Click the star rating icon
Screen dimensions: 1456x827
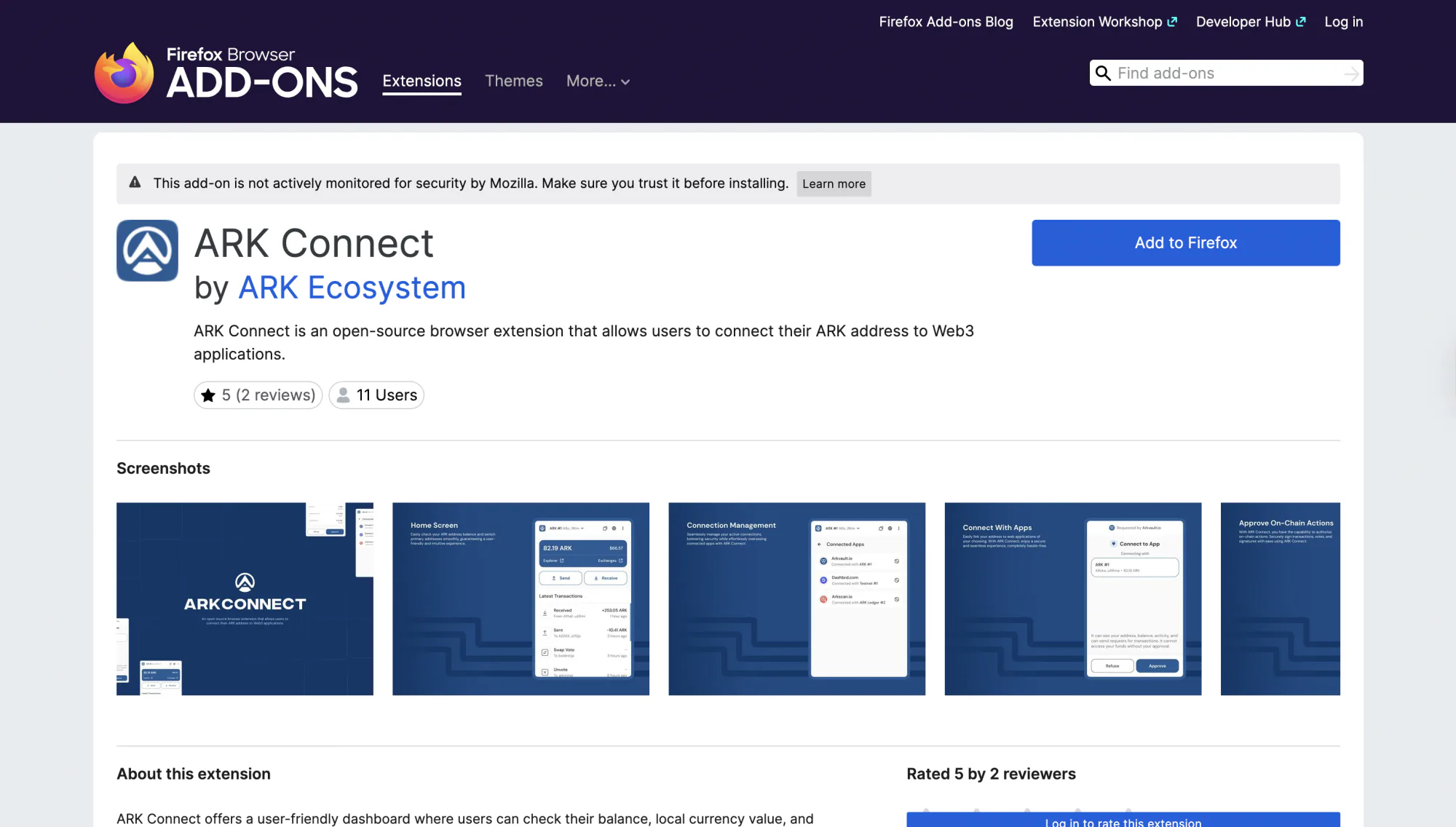(208, 395)
